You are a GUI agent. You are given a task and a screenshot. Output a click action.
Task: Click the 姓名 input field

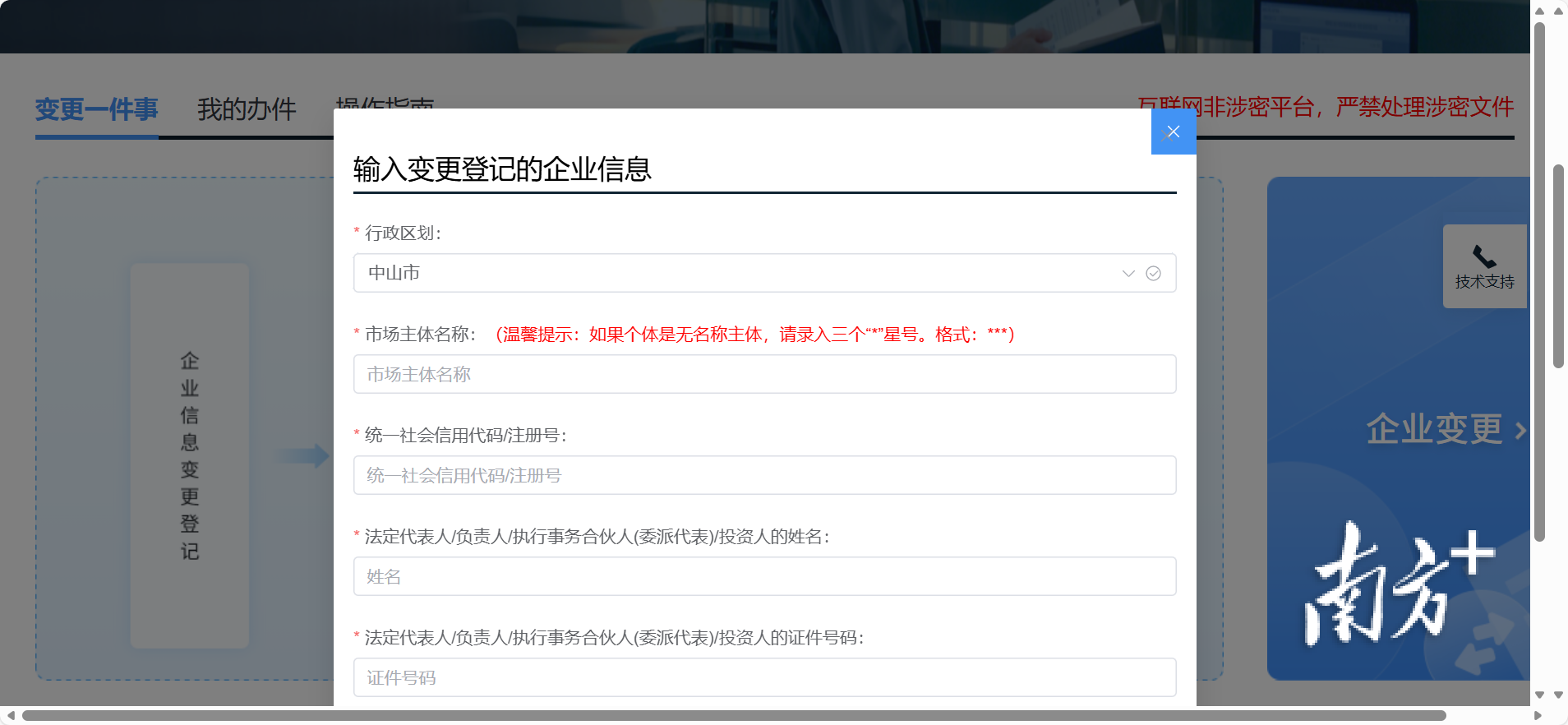click(x=764, y=576)
